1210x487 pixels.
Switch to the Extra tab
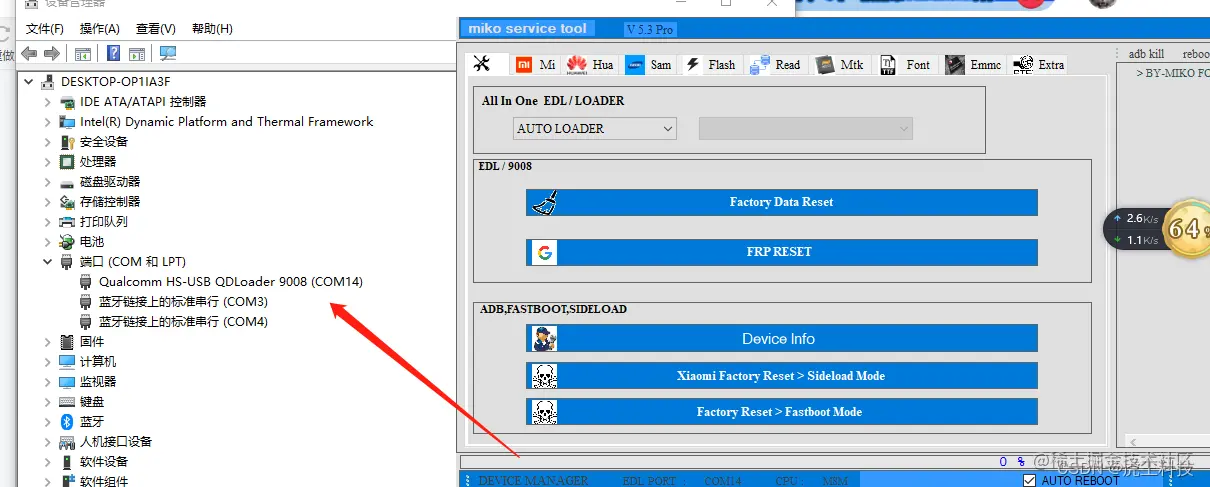[x=1039, y=65]
